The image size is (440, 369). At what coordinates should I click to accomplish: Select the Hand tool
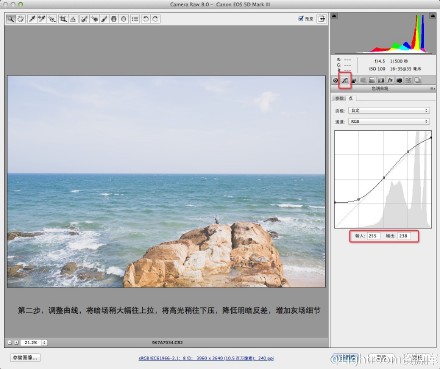(x=21, y=19)
